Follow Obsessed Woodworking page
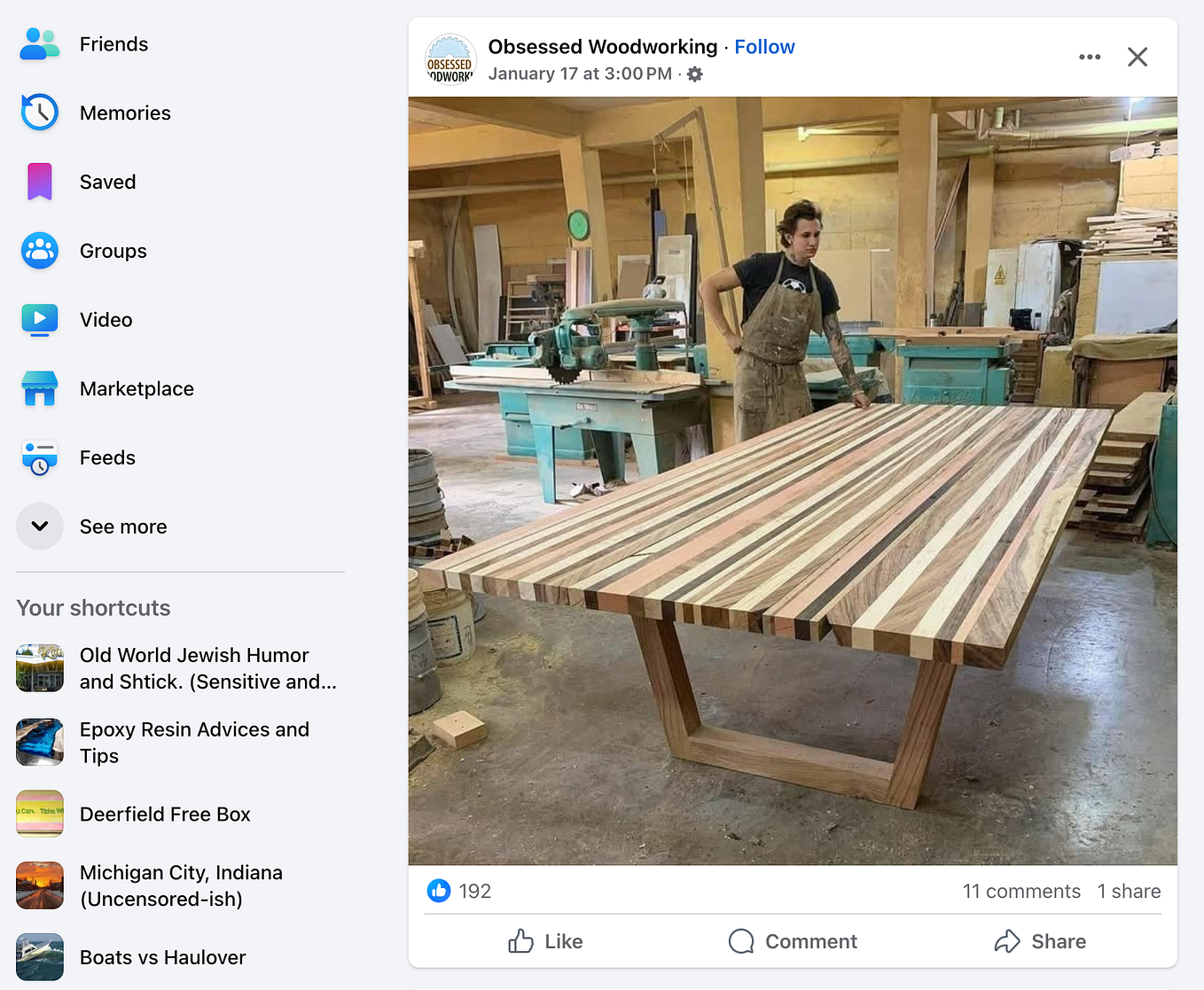 (x=764, y=47)
